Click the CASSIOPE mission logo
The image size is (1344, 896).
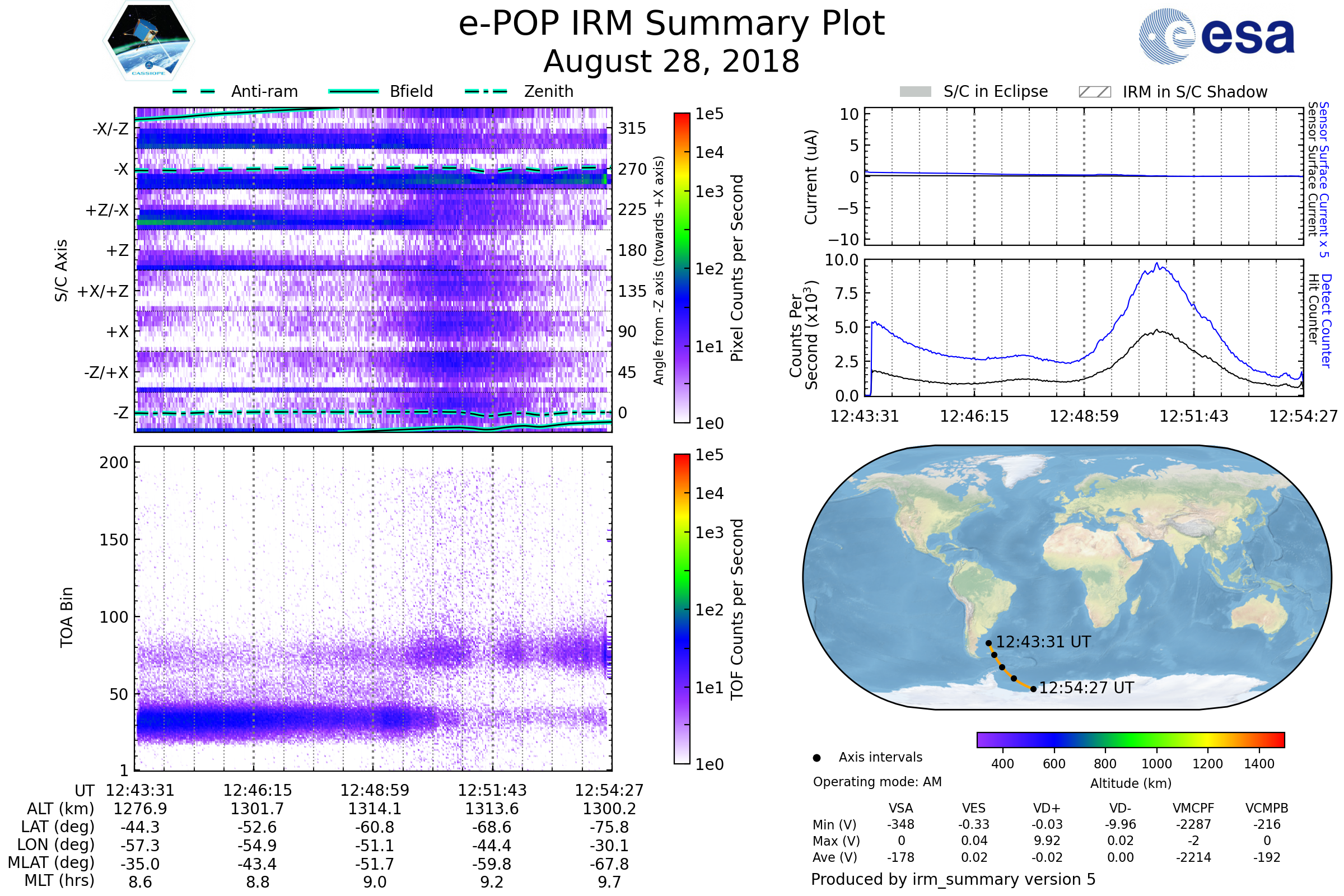[x=148, y=41]
